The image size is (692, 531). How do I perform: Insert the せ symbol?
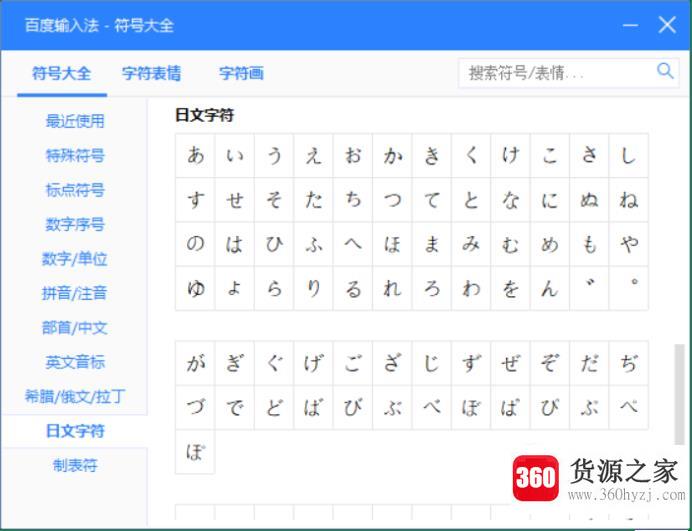click(x=235, y=200)
